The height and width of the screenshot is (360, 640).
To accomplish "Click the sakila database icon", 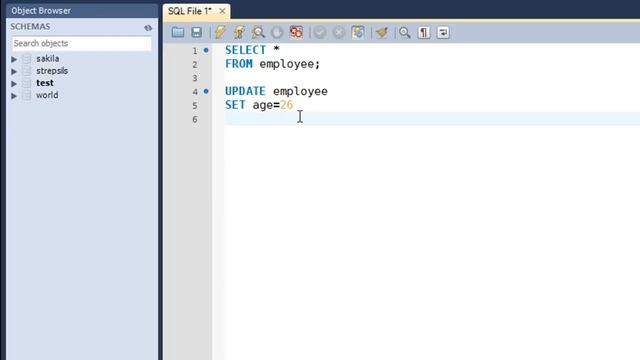I will (x=27, y=59).
